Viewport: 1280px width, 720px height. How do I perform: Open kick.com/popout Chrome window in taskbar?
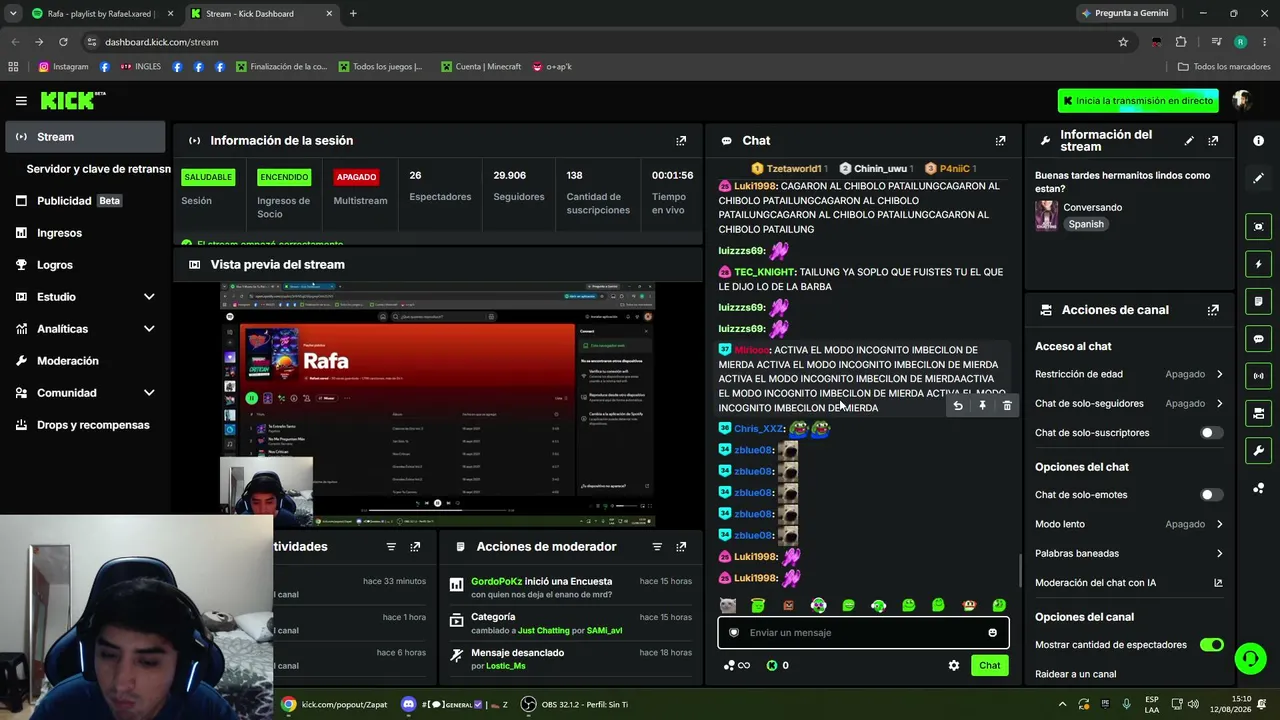335,704
